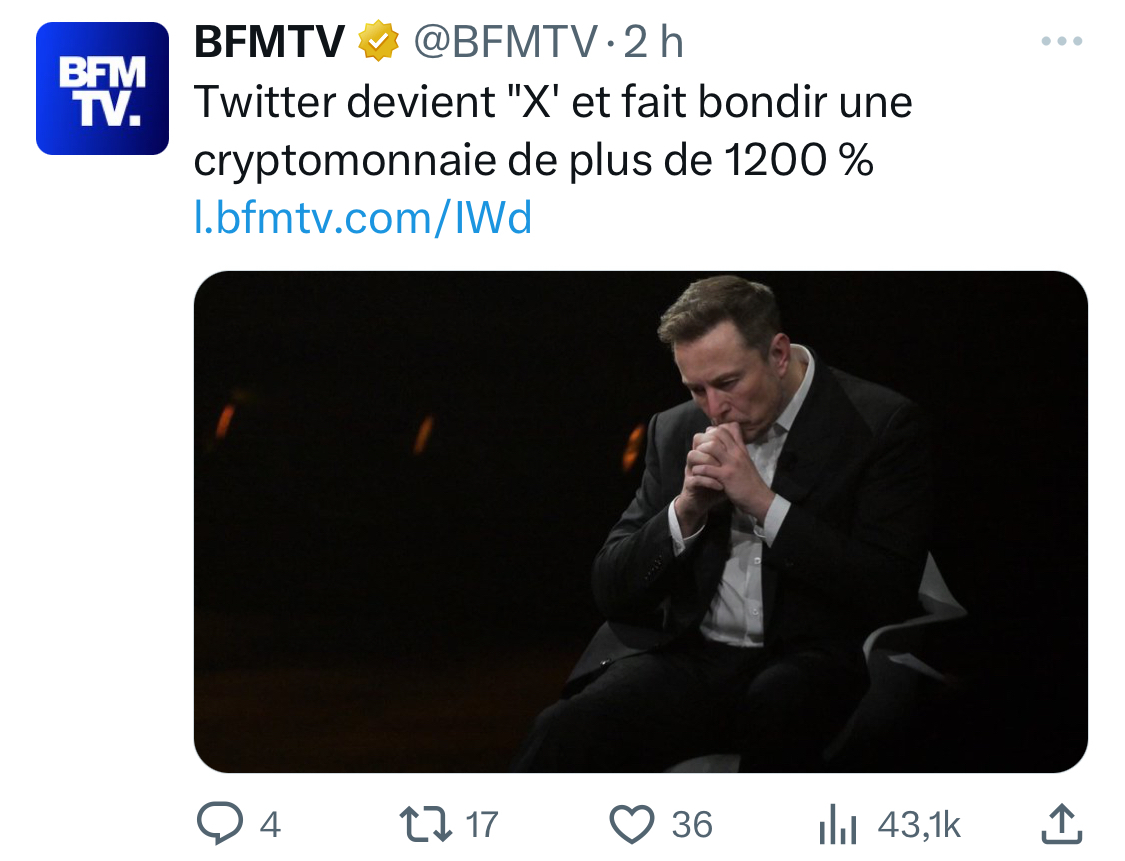This screenshot has width=1125, height=861.
Task: Click the gold verified badge
Action: coord(378,42)
